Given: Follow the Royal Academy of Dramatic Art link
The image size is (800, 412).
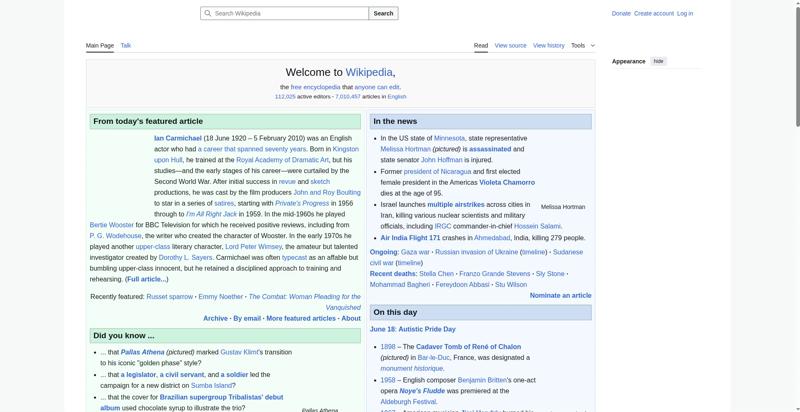Looking at the screenshot, I should 282,160.
